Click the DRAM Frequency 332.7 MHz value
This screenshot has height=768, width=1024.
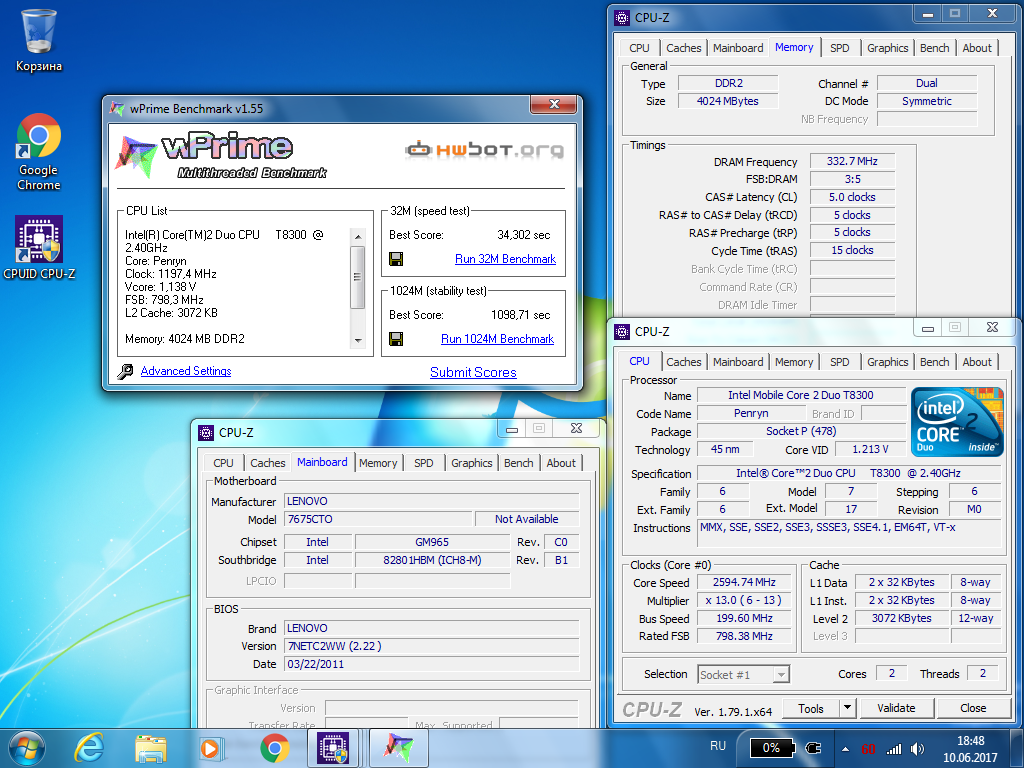pos(852,161)
